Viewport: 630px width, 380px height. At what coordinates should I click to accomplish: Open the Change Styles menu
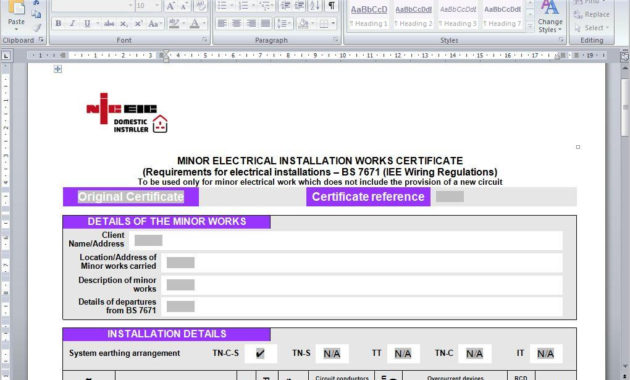click(550, 17)
